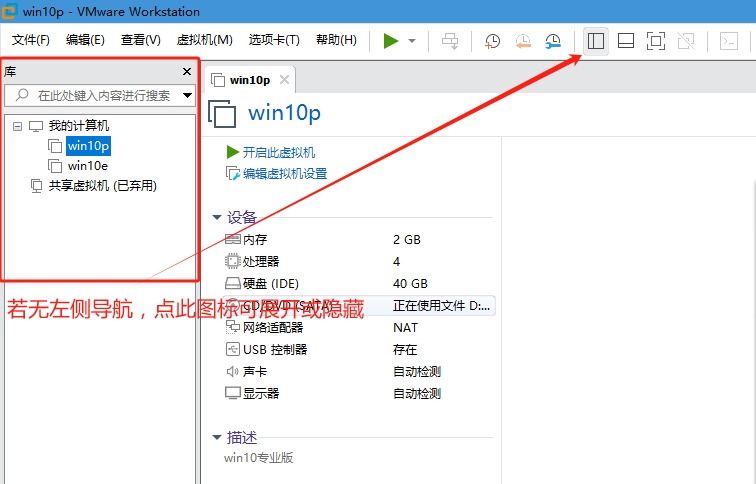Click 开启此虚拟机 link
This screenshot has height=484, width=756.
279,152
